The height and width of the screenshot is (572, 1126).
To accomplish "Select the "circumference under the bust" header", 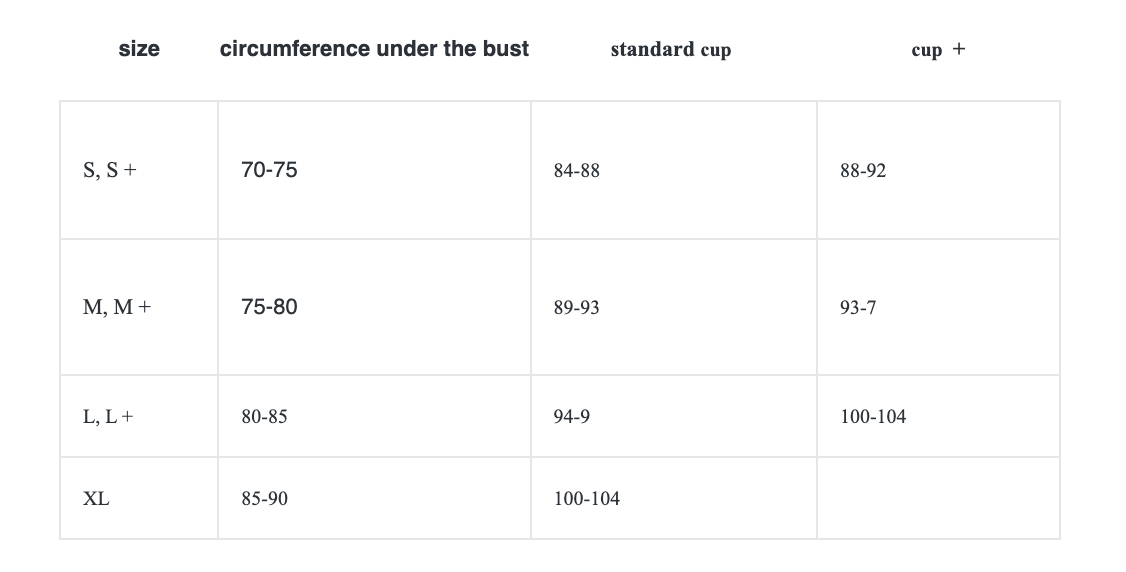I will 374,49.
